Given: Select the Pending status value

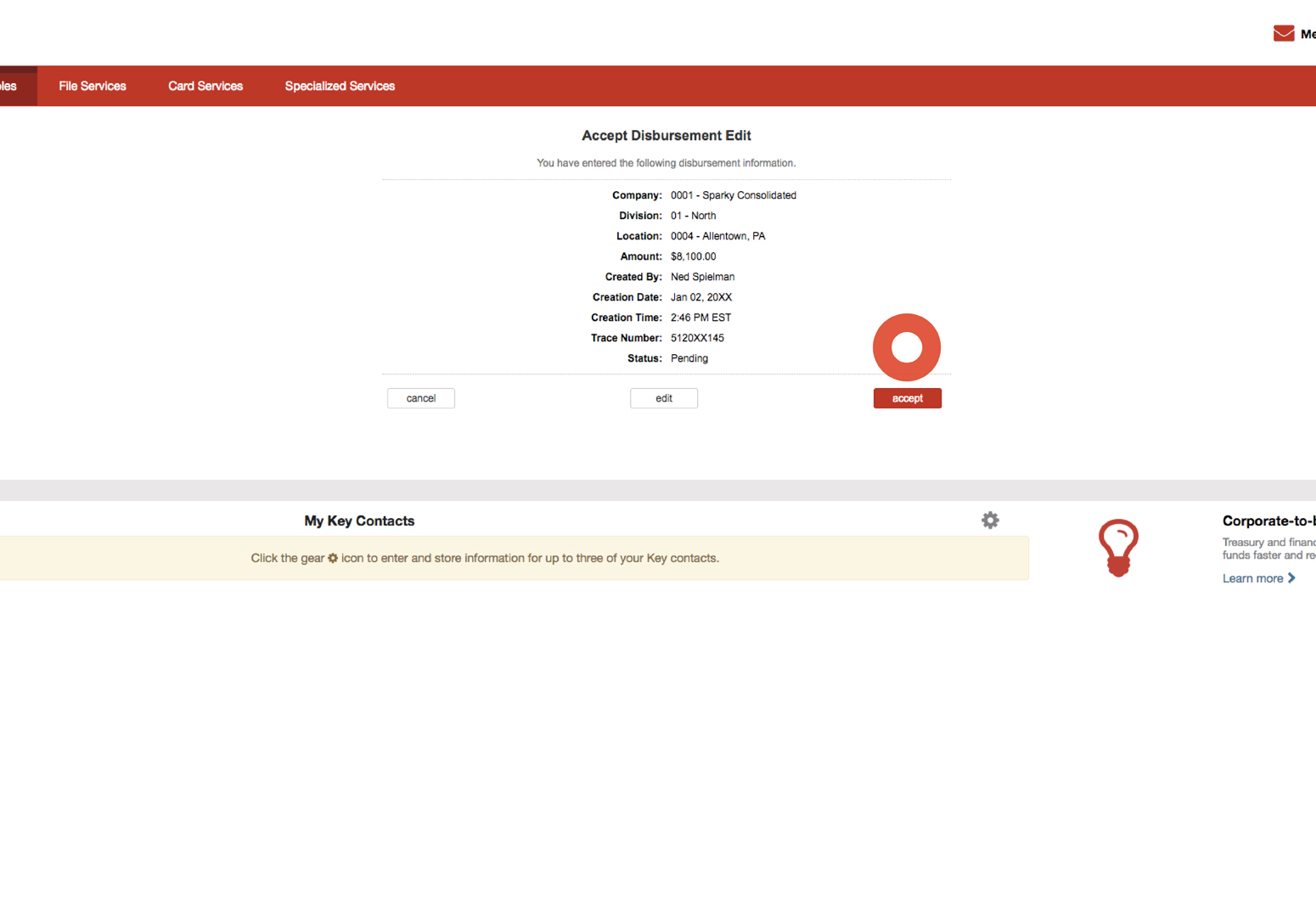Looking at the screenshot, I should tap(689, 358).
